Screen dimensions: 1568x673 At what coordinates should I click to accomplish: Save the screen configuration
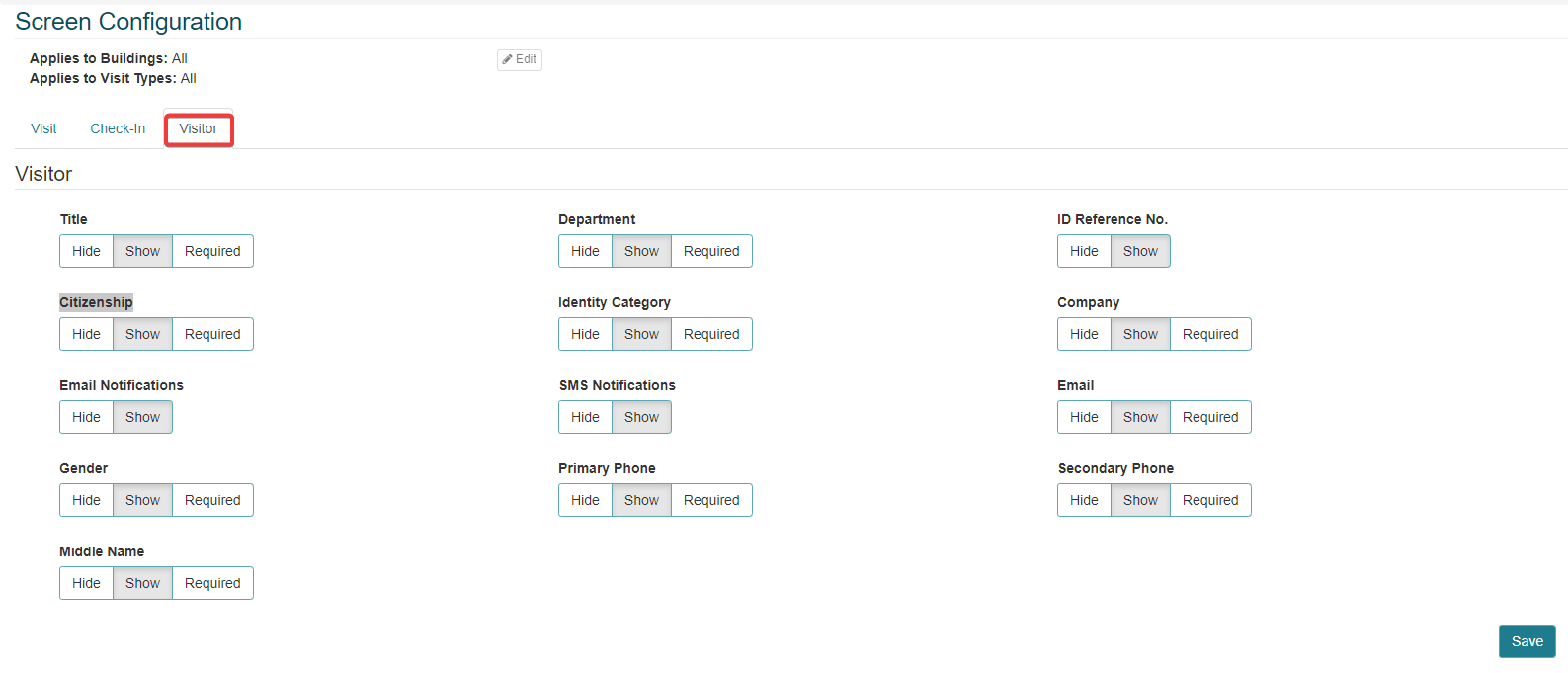tap(1527, 641)
